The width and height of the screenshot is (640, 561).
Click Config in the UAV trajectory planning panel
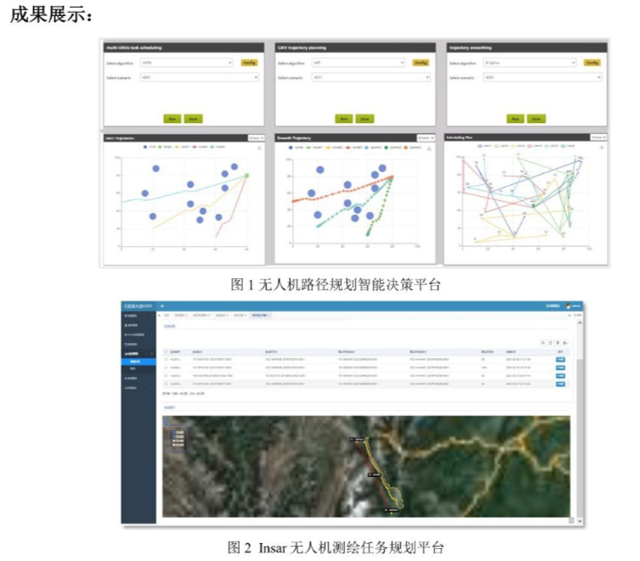coord(421,62)
